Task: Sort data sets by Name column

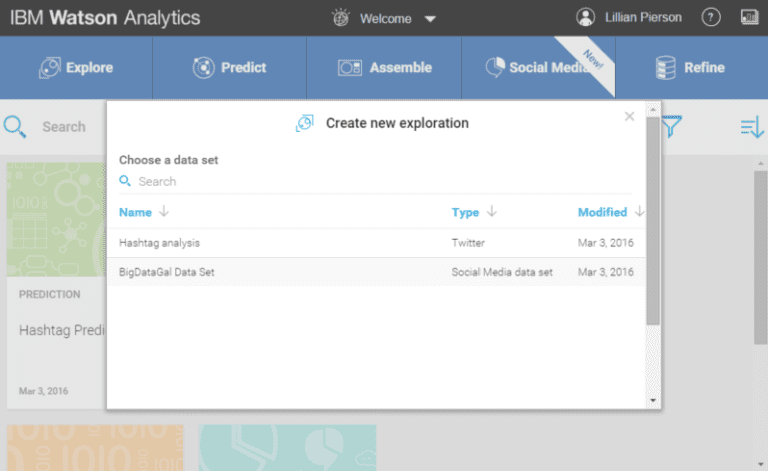Action: click(135, 212)
